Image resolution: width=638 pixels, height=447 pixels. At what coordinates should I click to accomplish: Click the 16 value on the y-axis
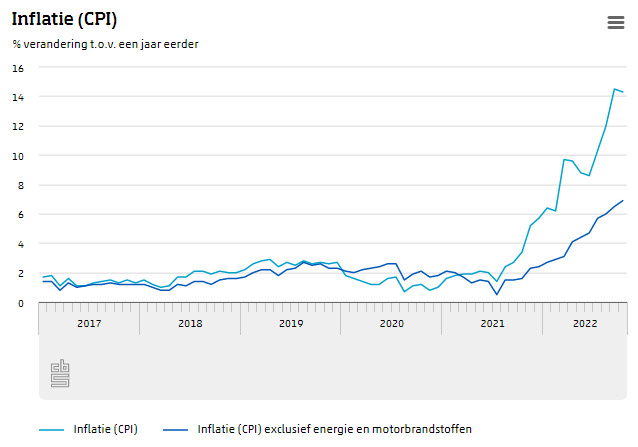click(x=18, y=68)
